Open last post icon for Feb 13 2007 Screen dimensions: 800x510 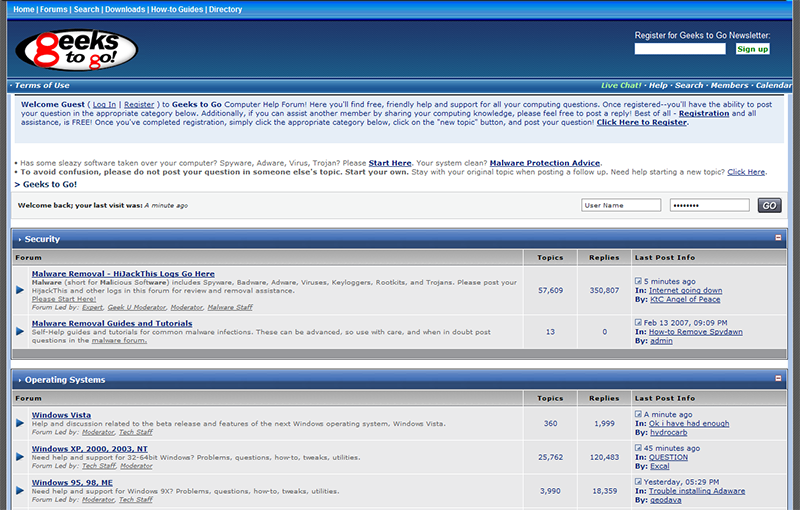(x=638, y=322)
